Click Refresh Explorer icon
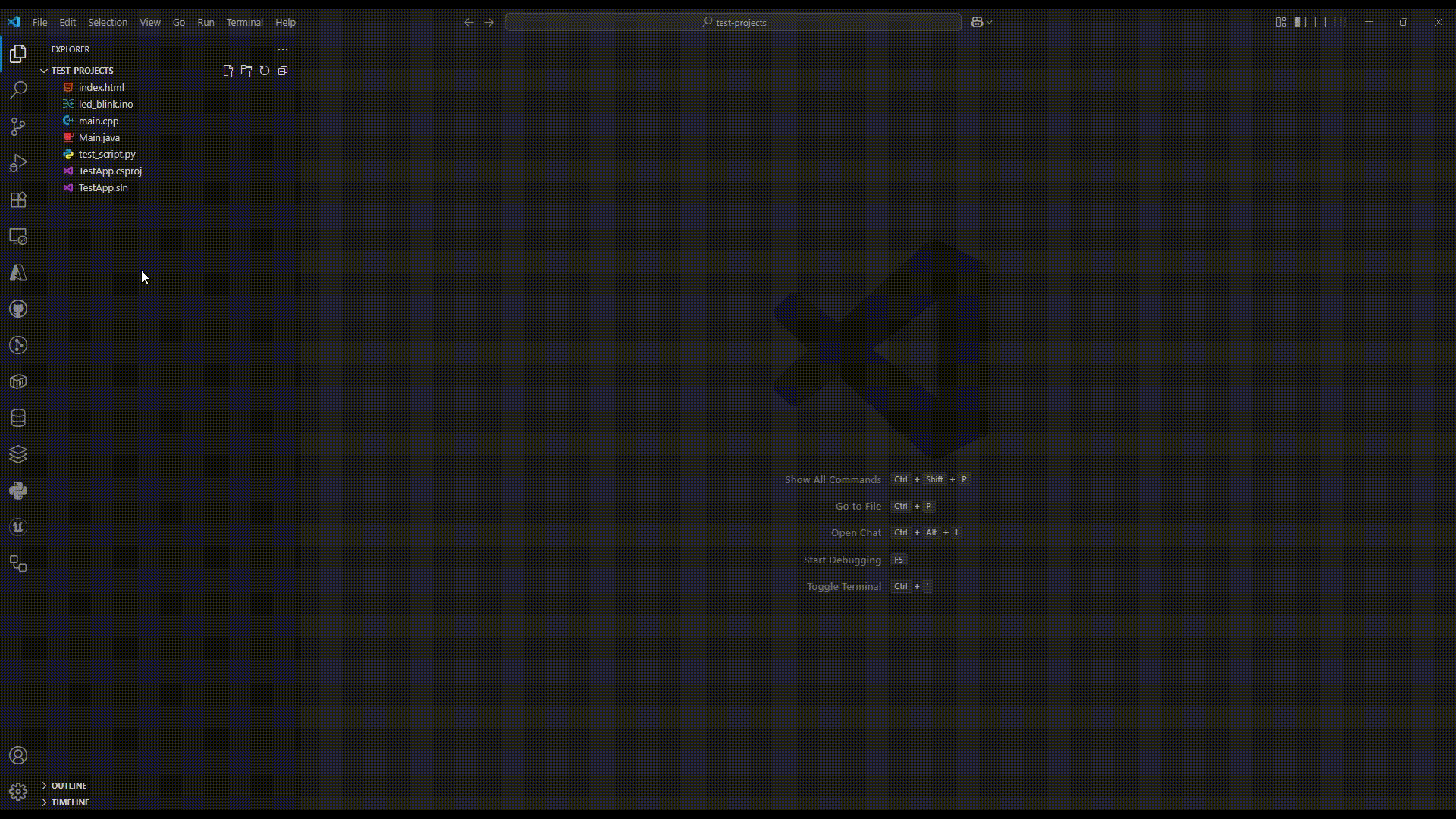This screenshot has width=1456, height=819. (265, 71)
